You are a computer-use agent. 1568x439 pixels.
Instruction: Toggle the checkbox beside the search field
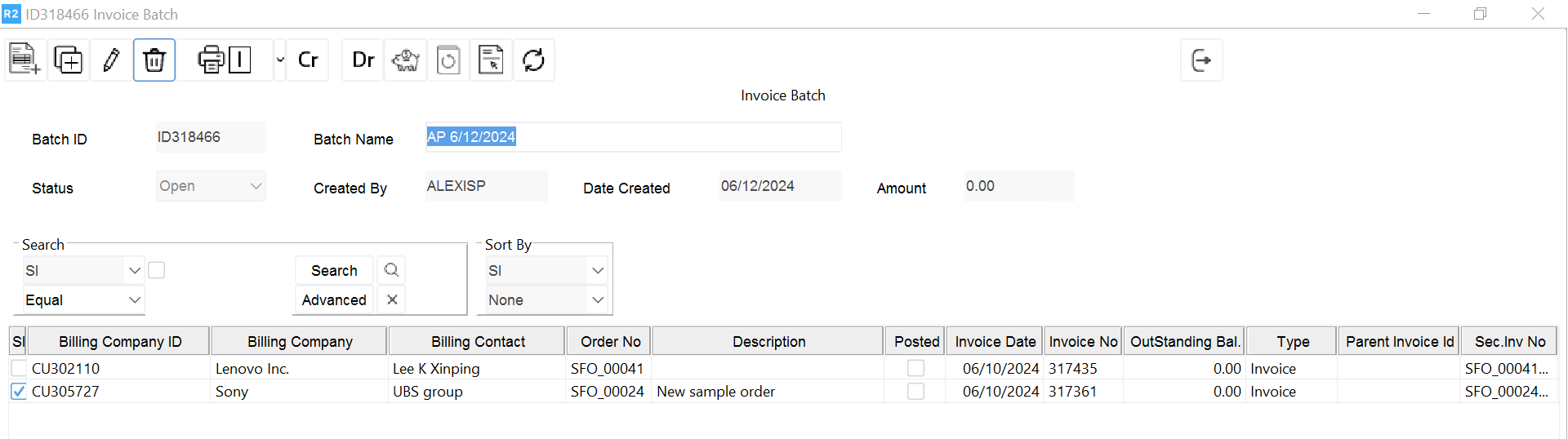click(157, 270)
